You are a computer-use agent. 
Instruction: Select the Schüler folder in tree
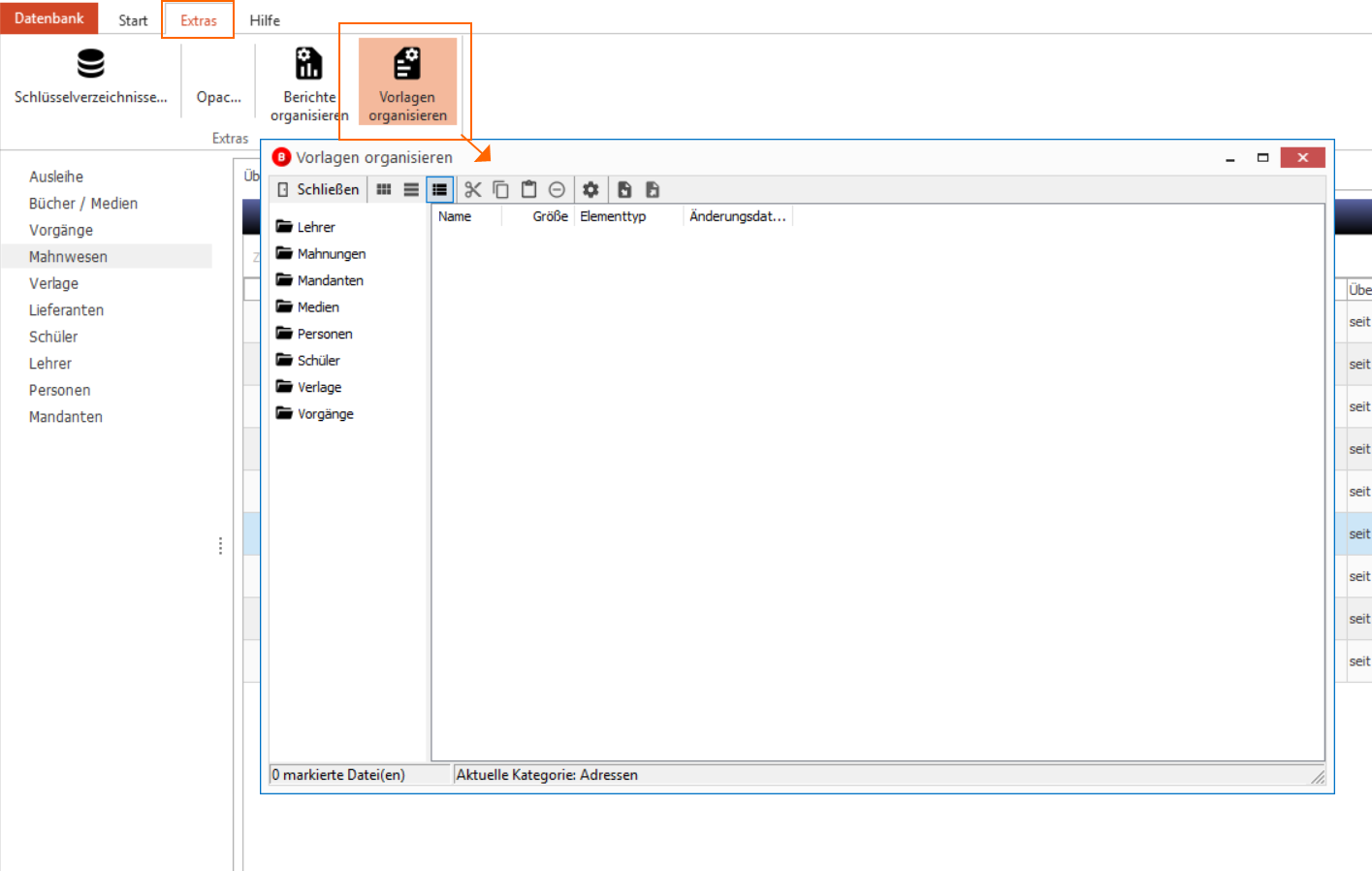coord(308,360)
